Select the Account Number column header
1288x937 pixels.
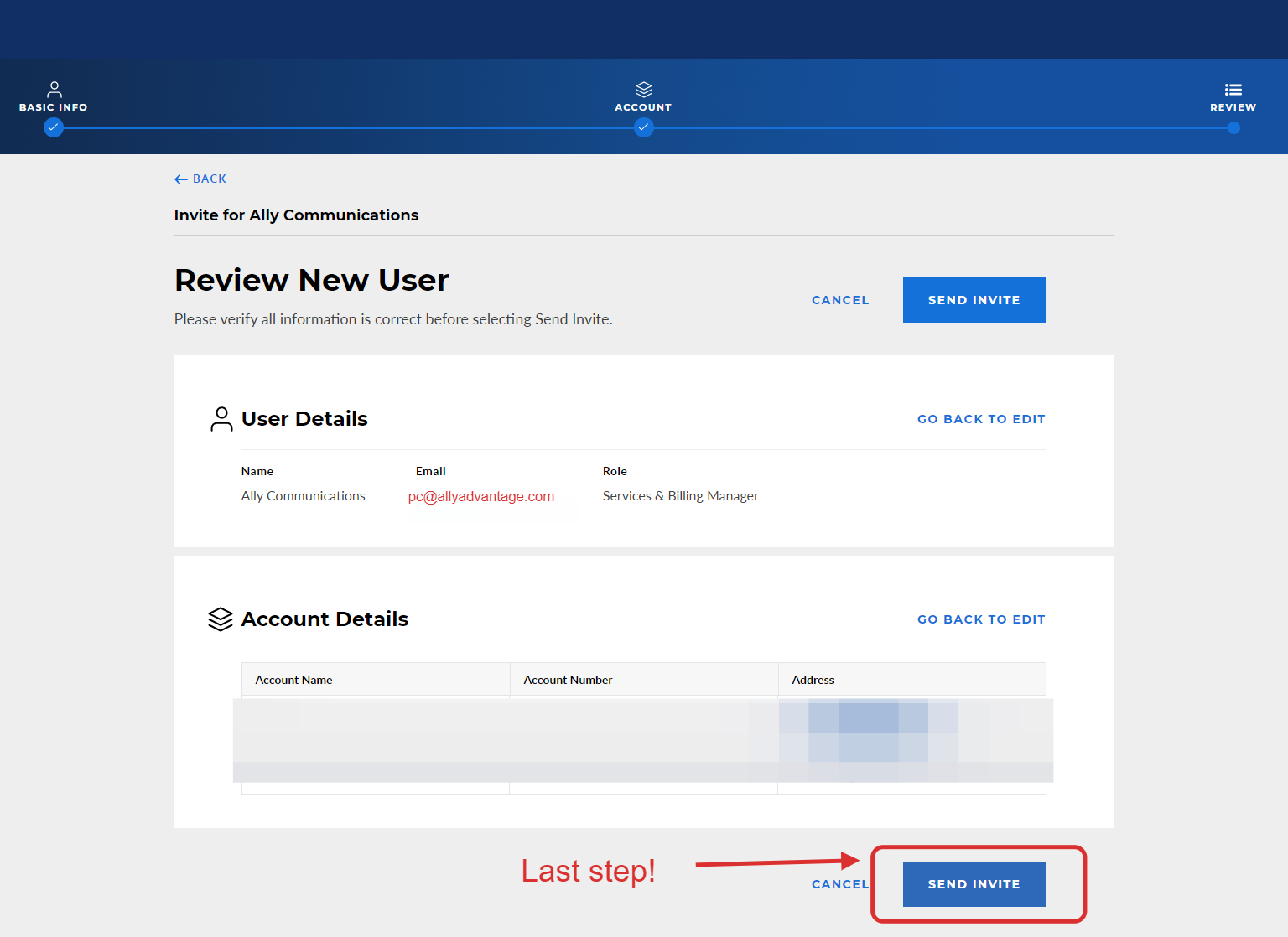[x=644, y=680]
